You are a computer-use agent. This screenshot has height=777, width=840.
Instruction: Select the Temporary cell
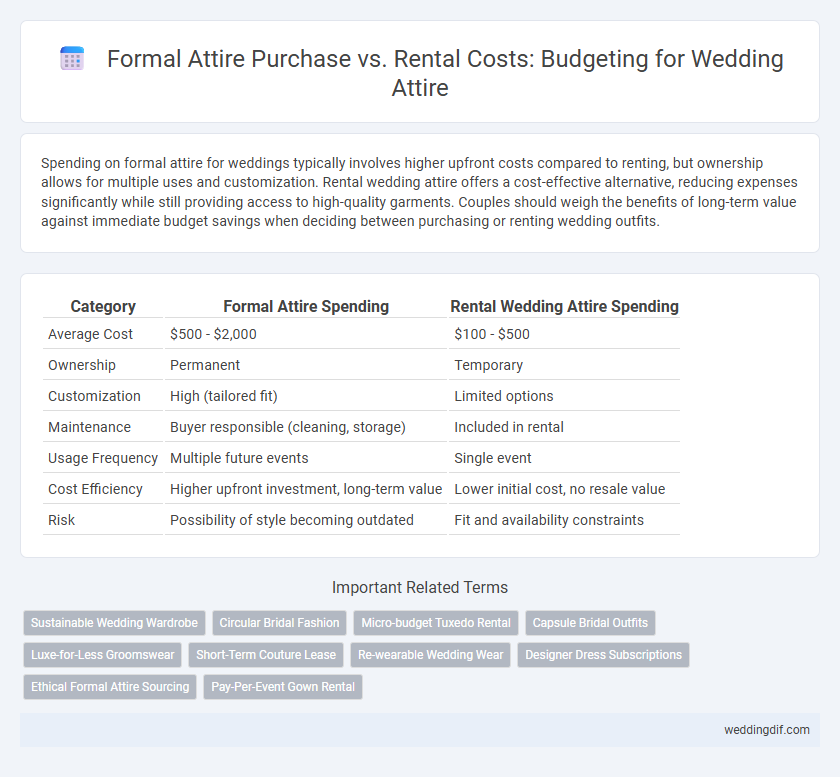tap(564, 365)
